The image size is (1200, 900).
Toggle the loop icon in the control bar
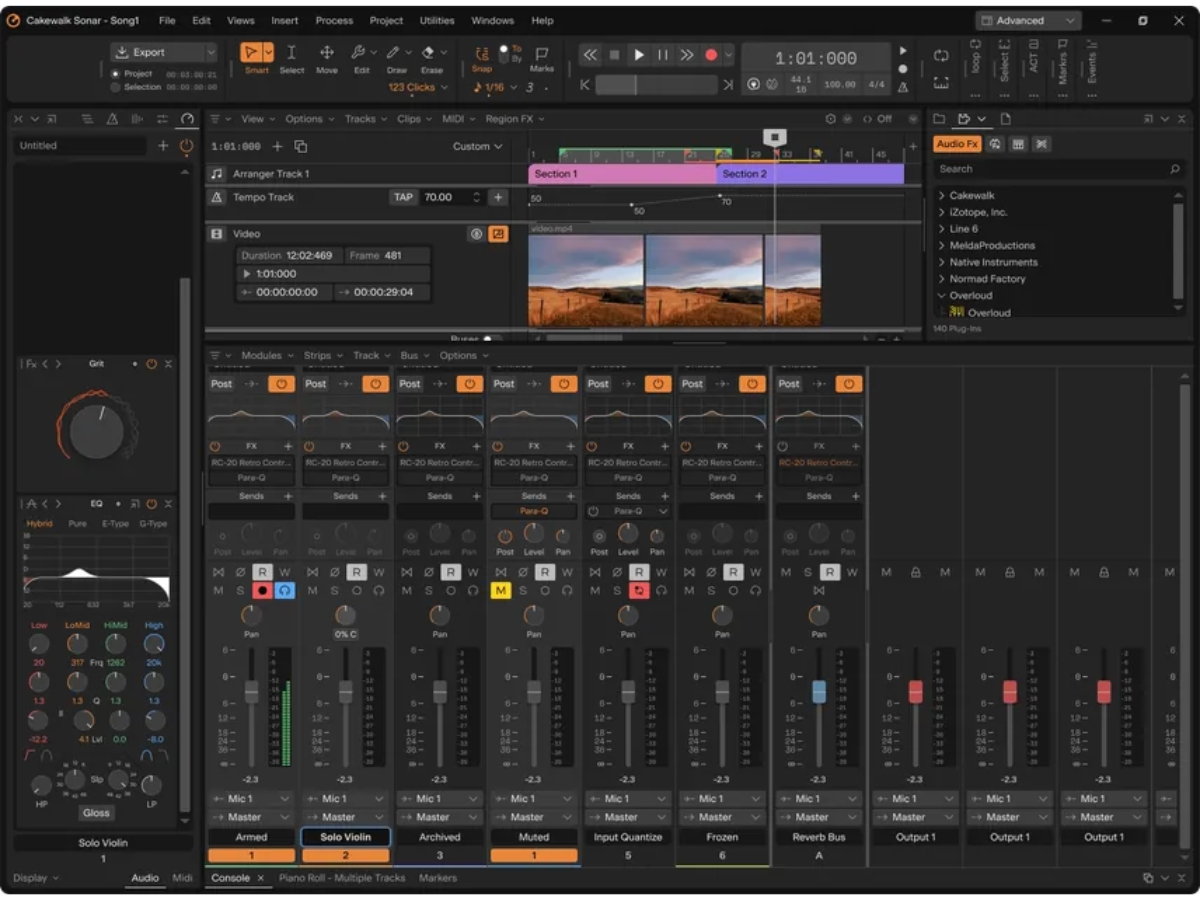click(x=941, y=56)
